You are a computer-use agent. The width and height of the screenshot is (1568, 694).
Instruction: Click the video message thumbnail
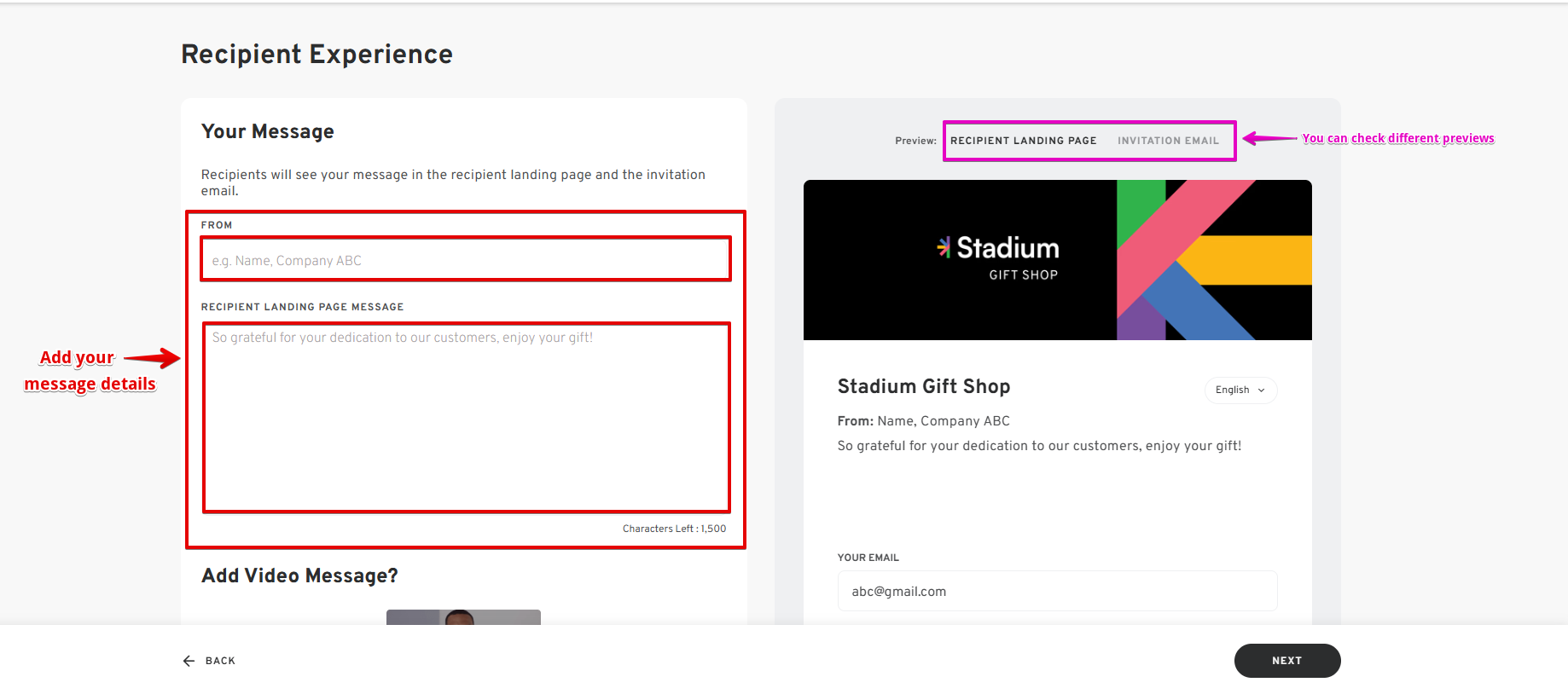(463, 617)
